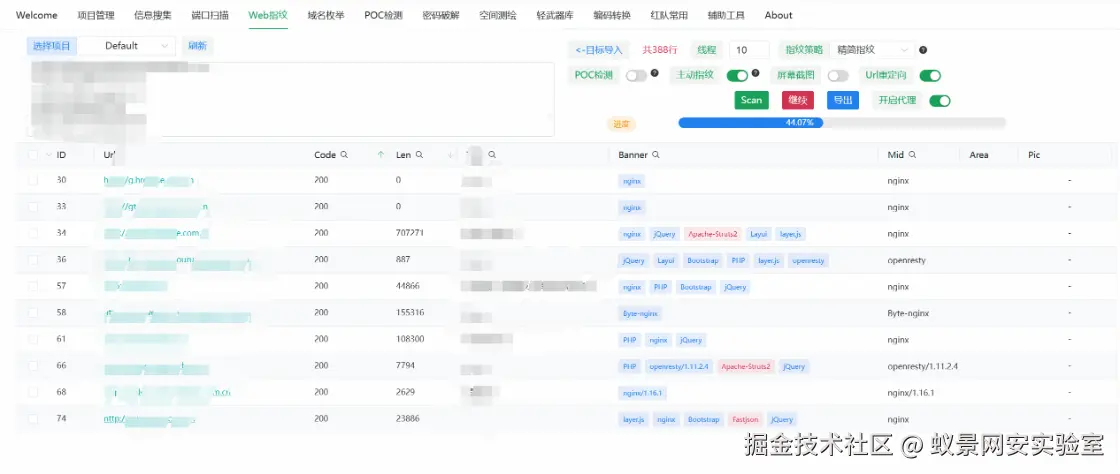Click the Fastjson tag in row 74
Screen dimensions: 1120x474
[x=745, y=419]
